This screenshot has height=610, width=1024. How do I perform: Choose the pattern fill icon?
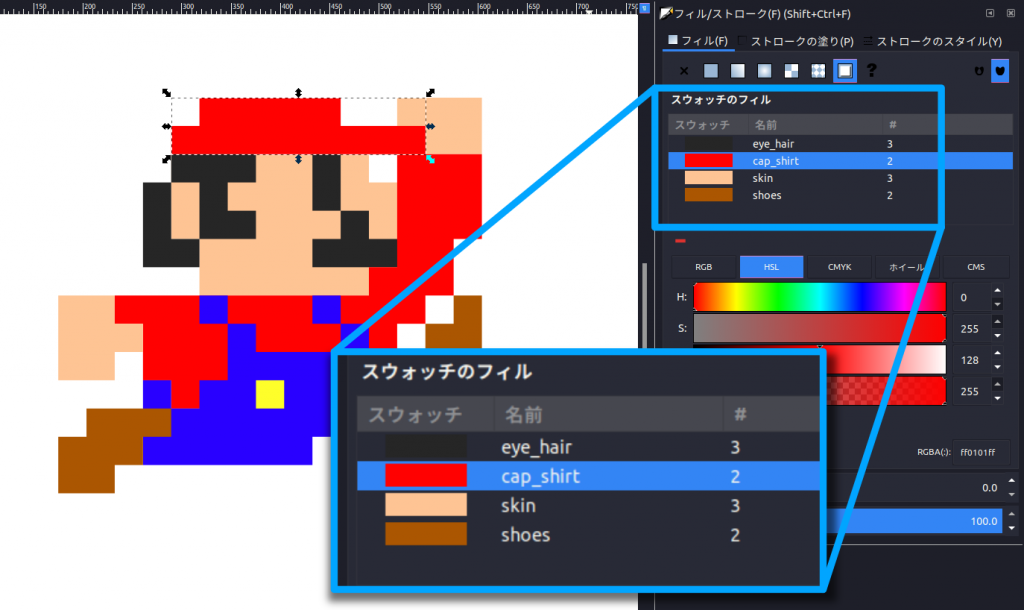coord(818,71)
